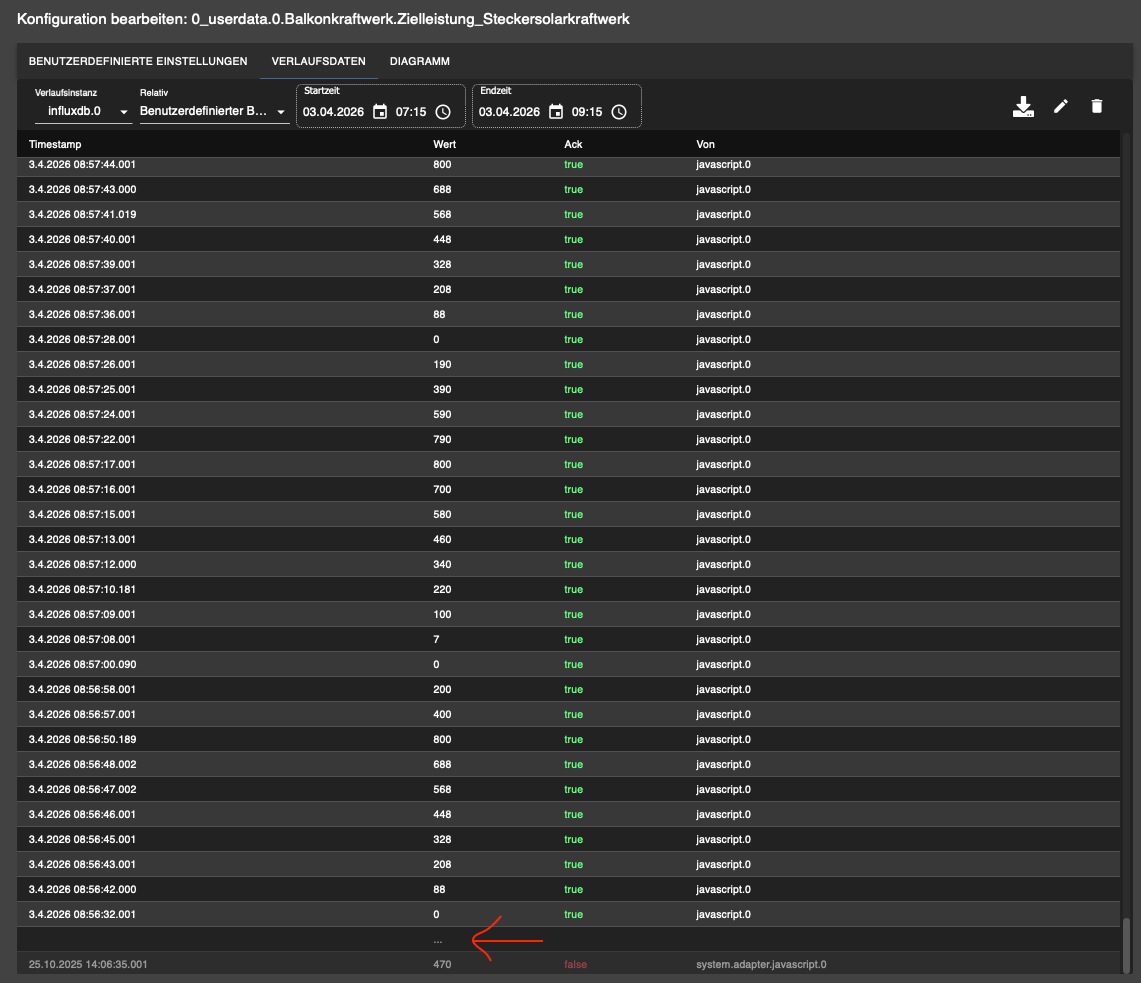The width and height of the screenshot is (1141, 983).
Task: Expand the Verlaufsinstanz influxdb.0 dropdown
Action: click(83, 112)
